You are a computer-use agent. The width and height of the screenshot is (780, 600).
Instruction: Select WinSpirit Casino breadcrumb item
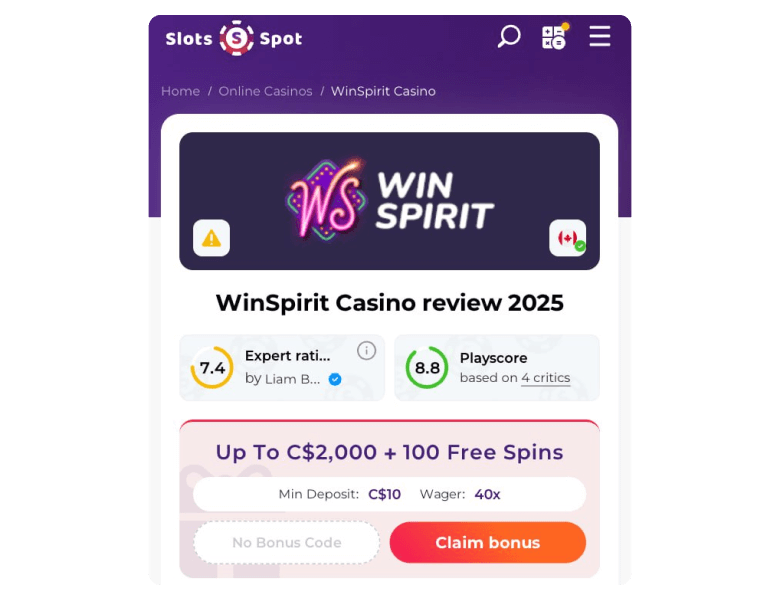383,91
